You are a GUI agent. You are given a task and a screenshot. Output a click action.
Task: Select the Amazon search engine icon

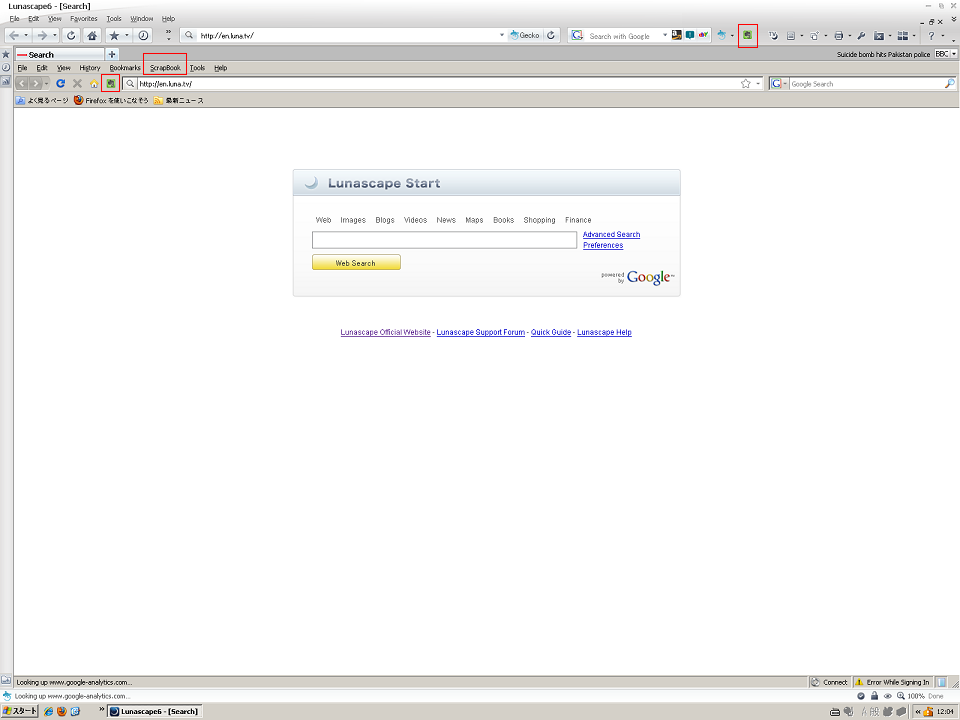pyautogui.click(x=677, y=35)
